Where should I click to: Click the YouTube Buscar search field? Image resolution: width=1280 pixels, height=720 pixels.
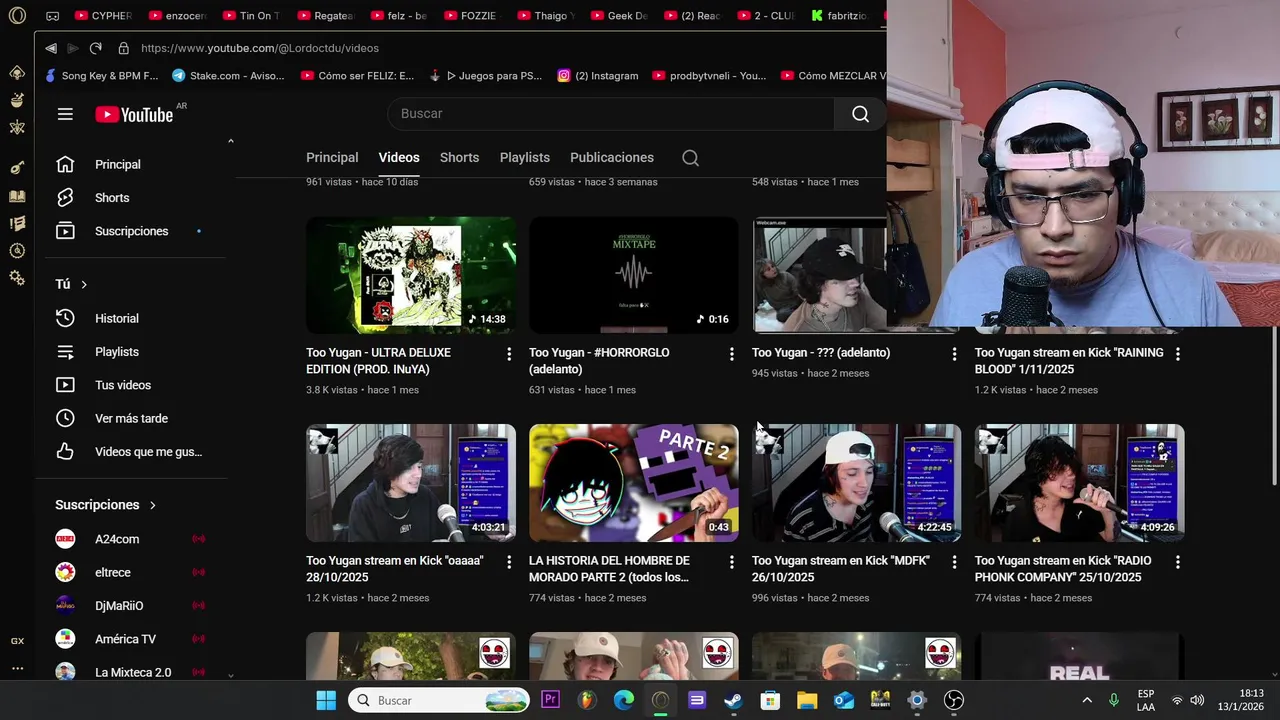[611, 114]
